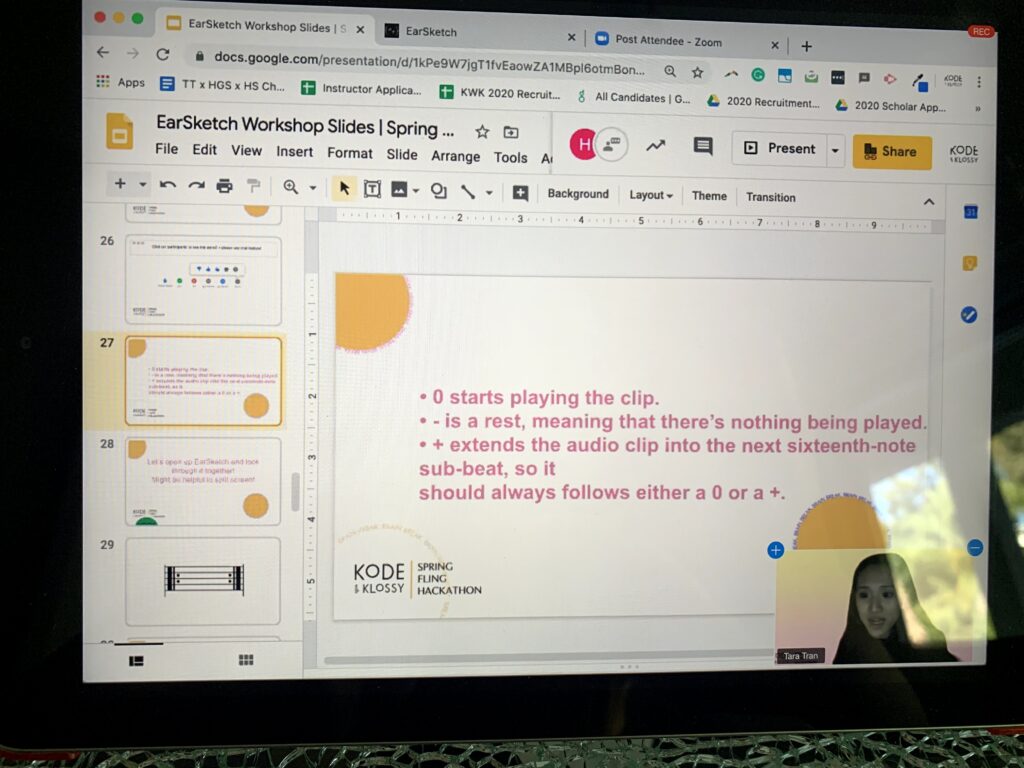Click the browser back arrow
Image resolution: width=1024 pixels, height=768 pixels.
tap(103, 52)
